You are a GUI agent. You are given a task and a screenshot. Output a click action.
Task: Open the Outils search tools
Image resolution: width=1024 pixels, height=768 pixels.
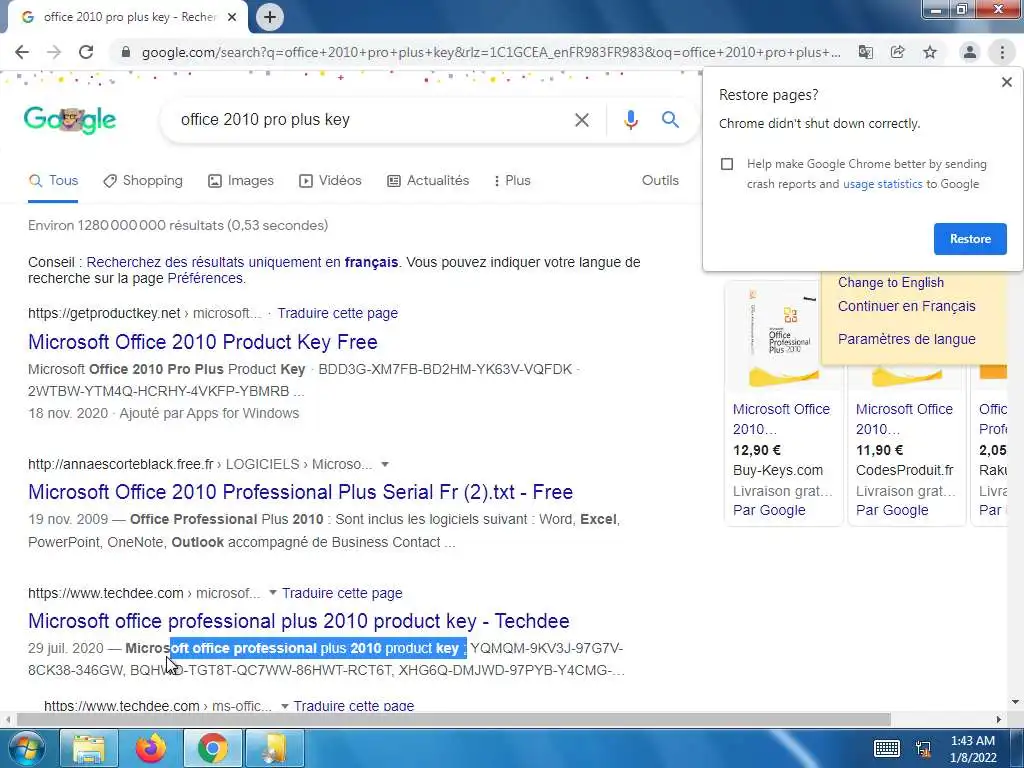[660, 181]
